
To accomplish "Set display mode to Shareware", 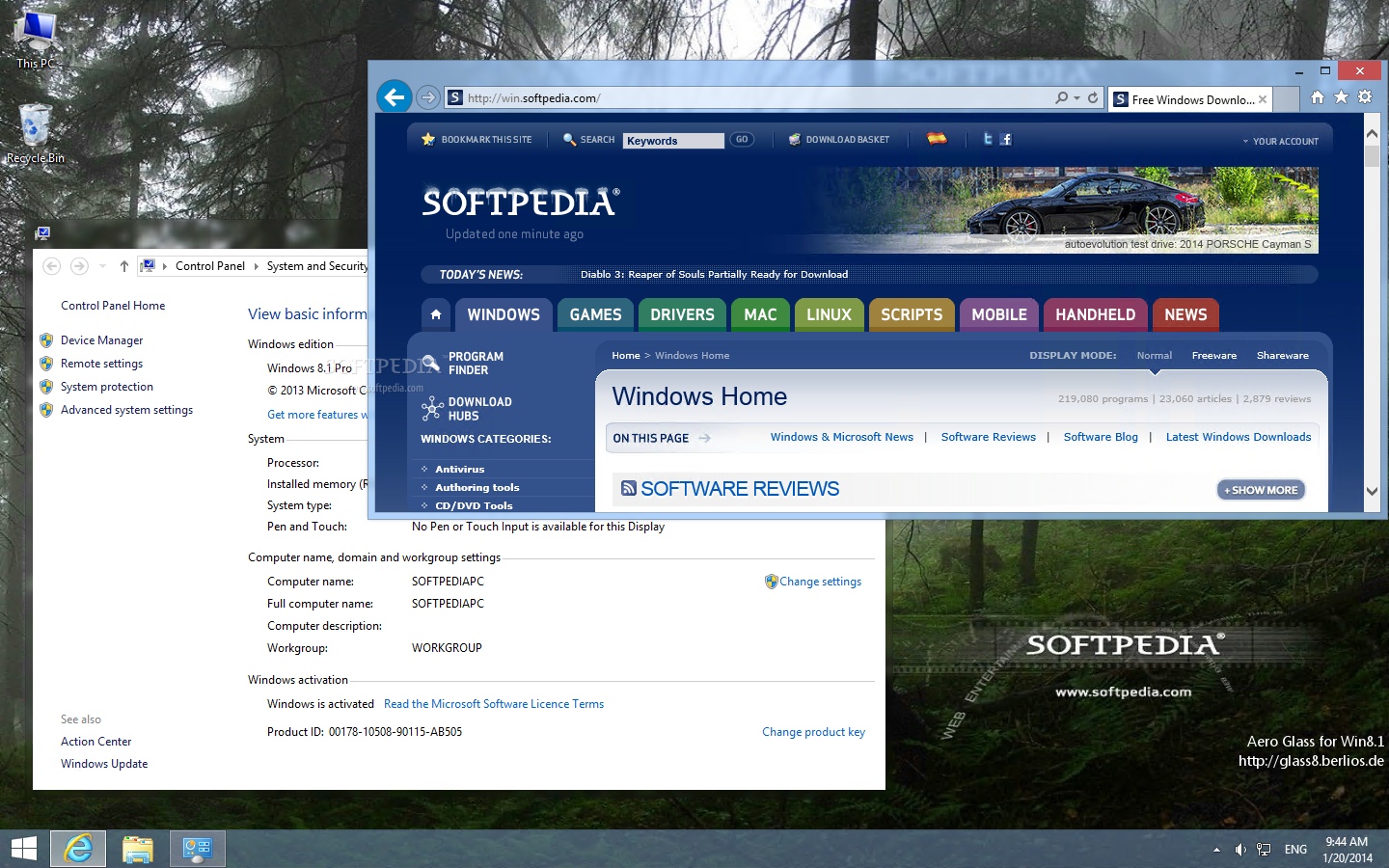I will 1282,356.
